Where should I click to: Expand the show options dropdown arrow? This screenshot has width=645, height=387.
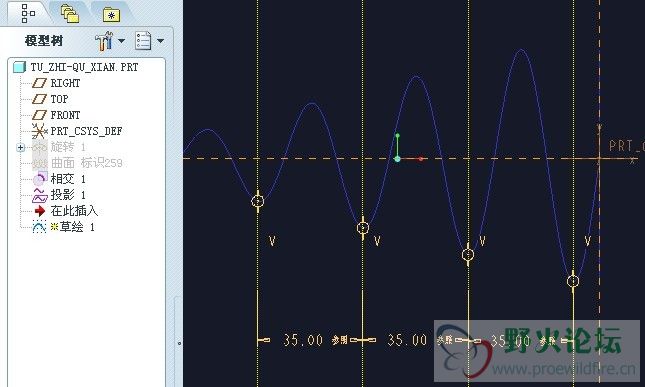160,41
